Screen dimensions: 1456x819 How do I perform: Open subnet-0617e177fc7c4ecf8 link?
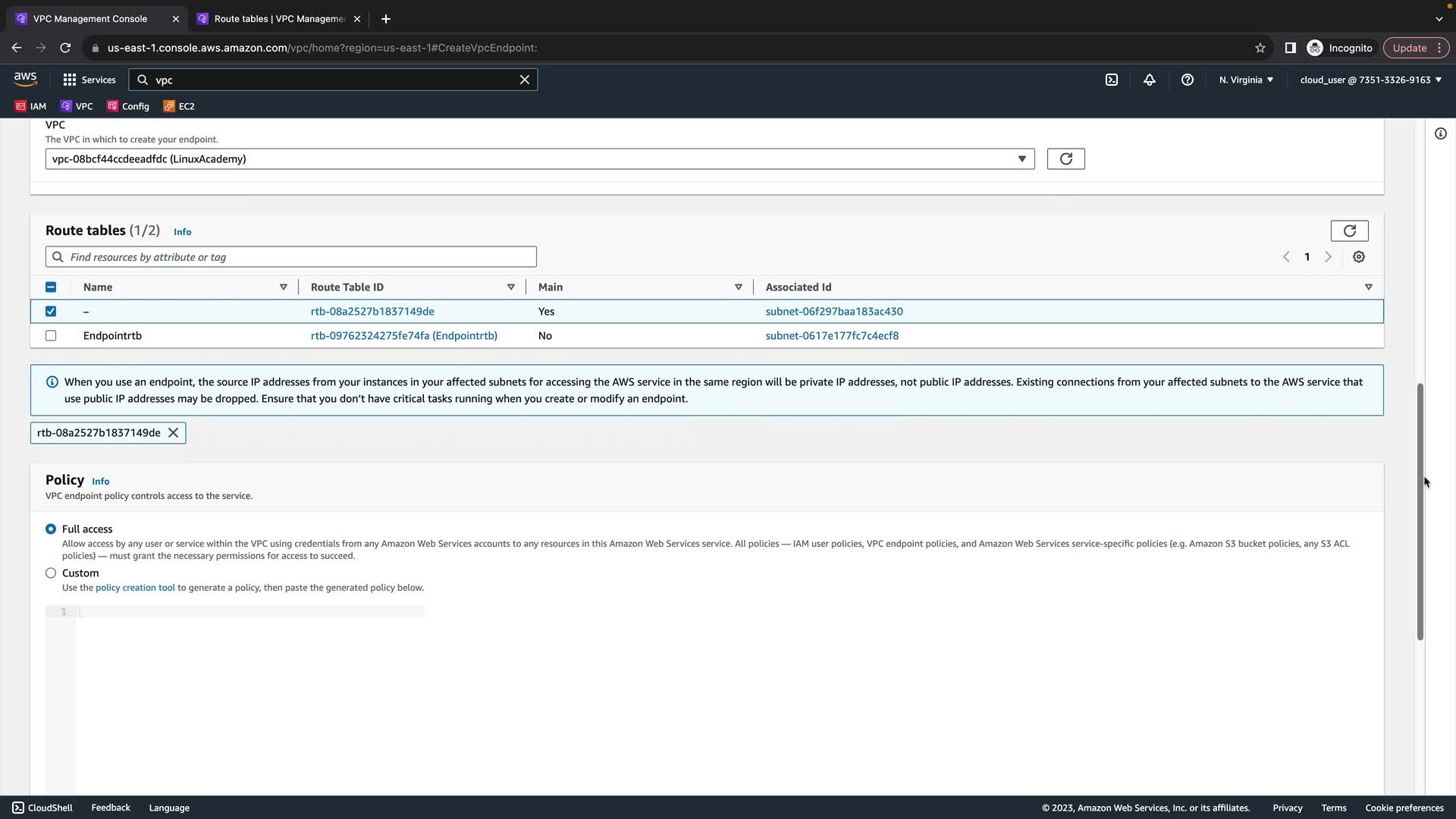click(832, 336)
